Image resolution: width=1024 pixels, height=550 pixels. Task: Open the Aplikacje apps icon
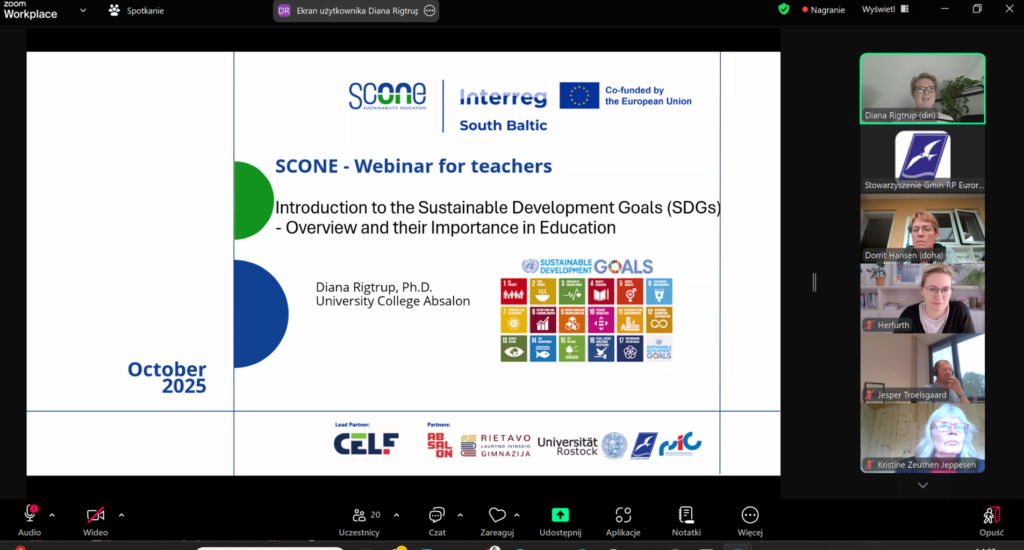(623, 516)
